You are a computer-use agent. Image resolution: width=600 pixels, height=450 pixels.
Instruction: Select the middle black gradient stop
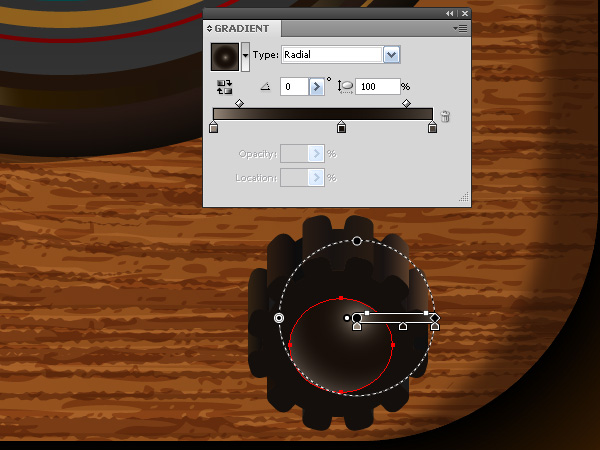click(x=341, y=127)
